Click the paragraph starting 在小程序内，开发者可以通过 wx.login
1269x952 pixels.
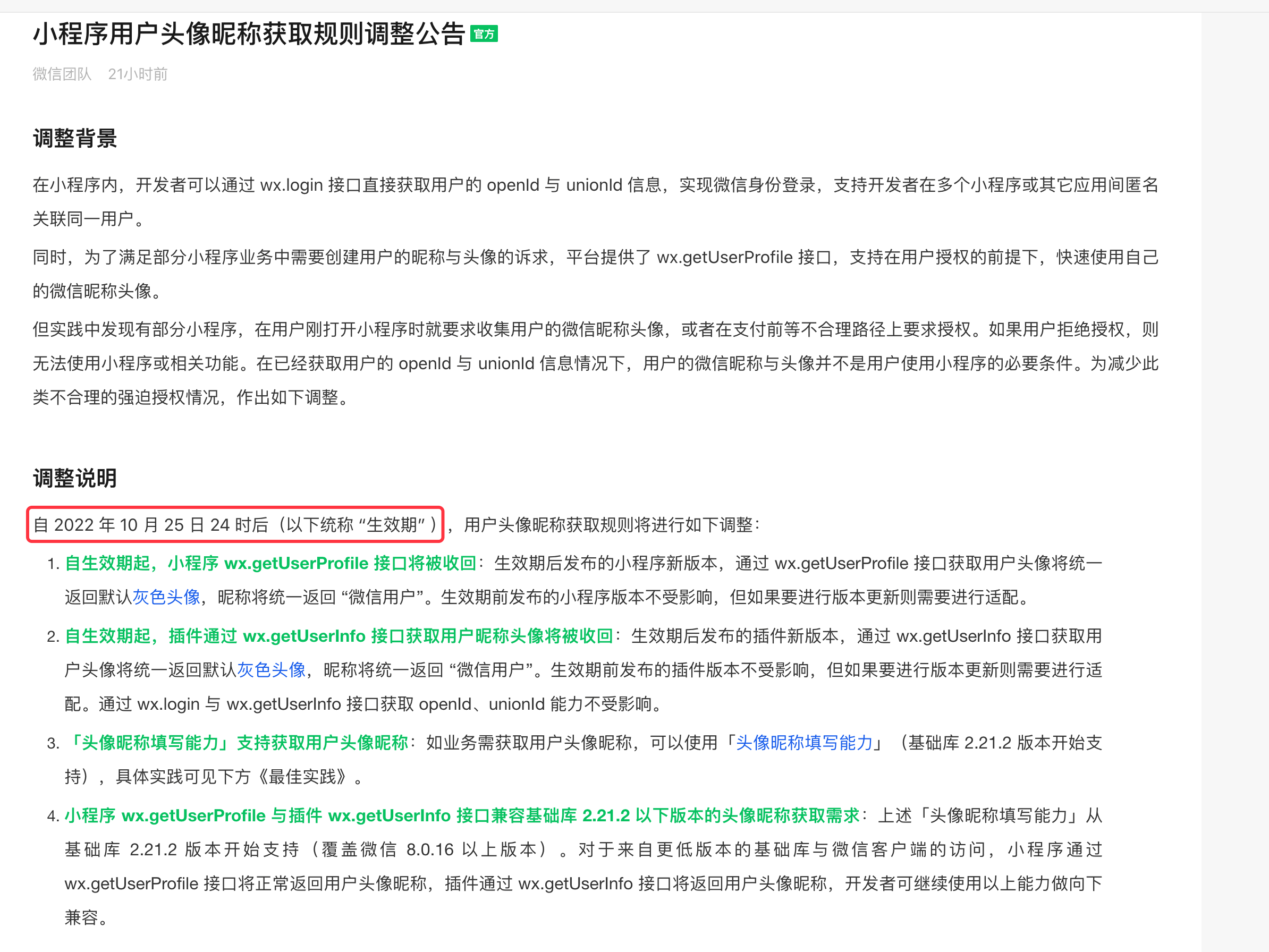pos(596,185)
